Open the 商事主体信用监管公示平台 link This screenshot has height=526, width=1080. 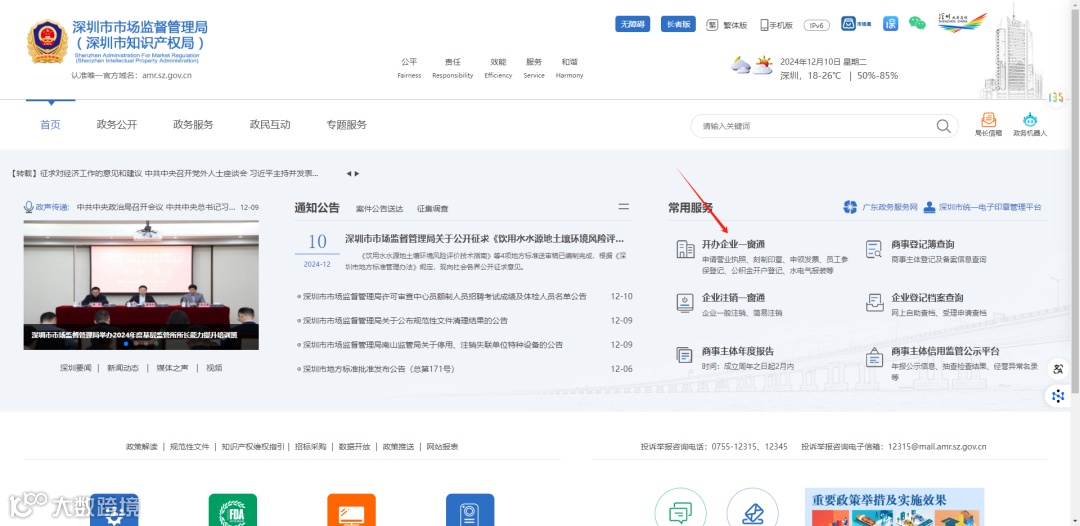(x=946, y=351)
